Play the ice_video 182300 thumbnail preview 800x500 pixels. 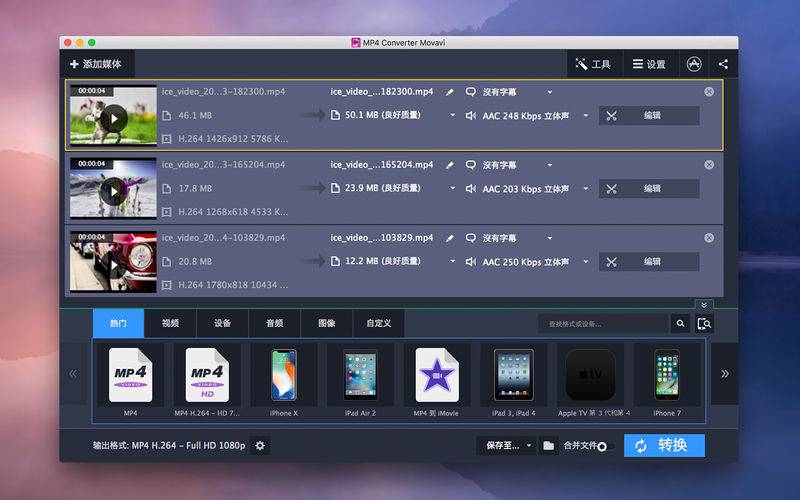[113, 118]
